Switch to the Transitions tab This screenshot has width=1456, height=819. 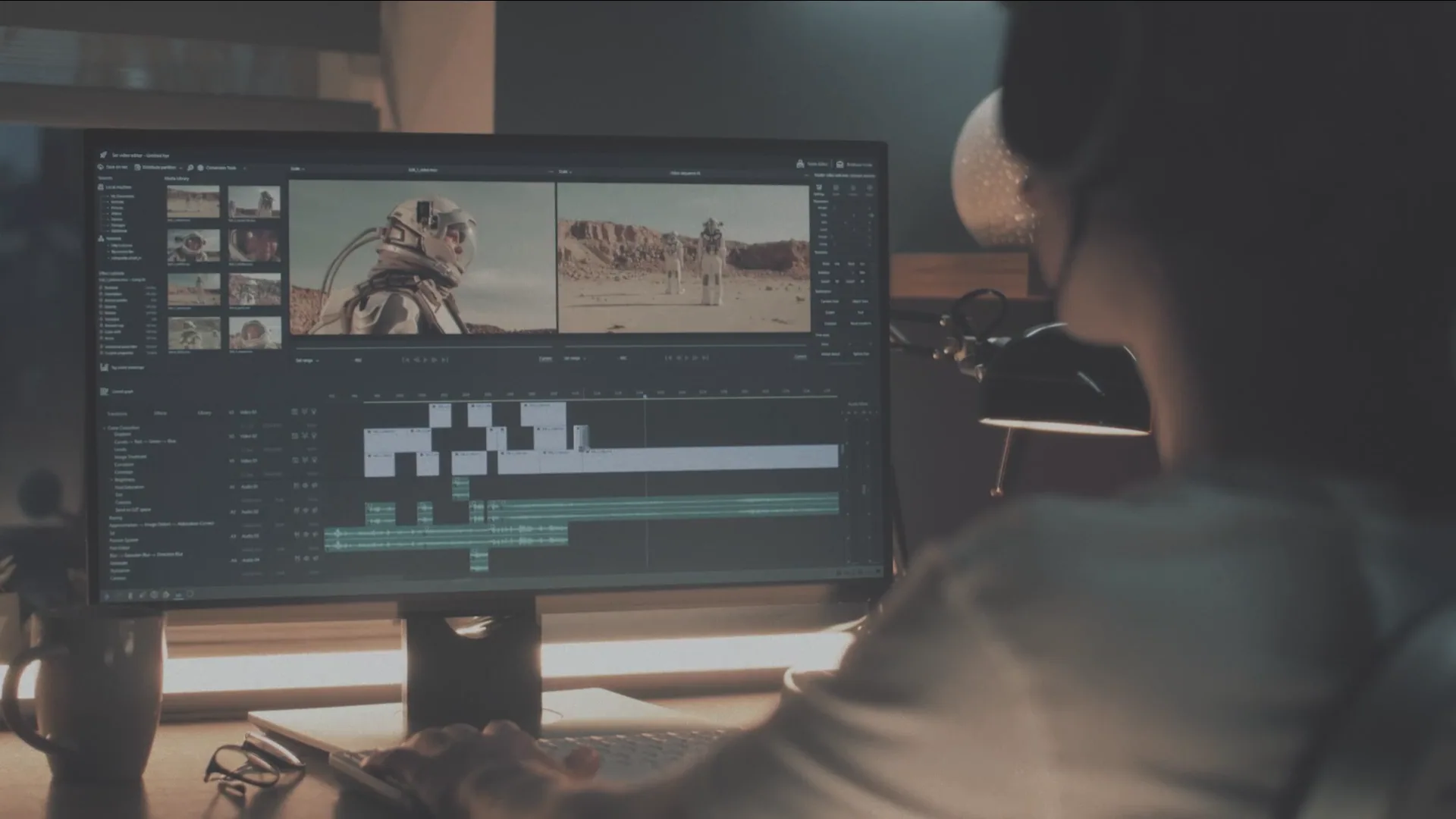[118, 414]
